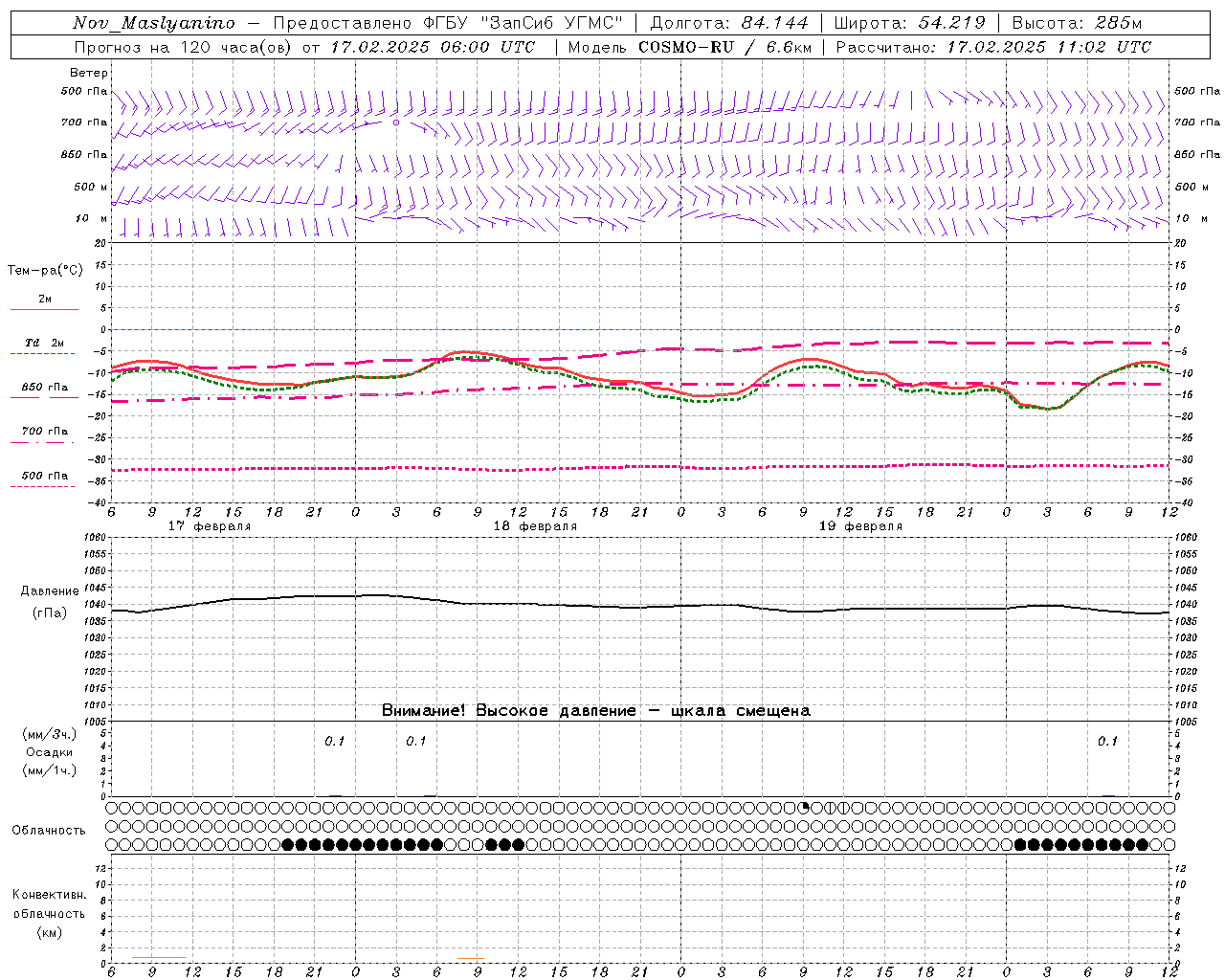Click the orange convective cloud bar
Viewport: 1225px width, 980px height.
click(159, 957)
